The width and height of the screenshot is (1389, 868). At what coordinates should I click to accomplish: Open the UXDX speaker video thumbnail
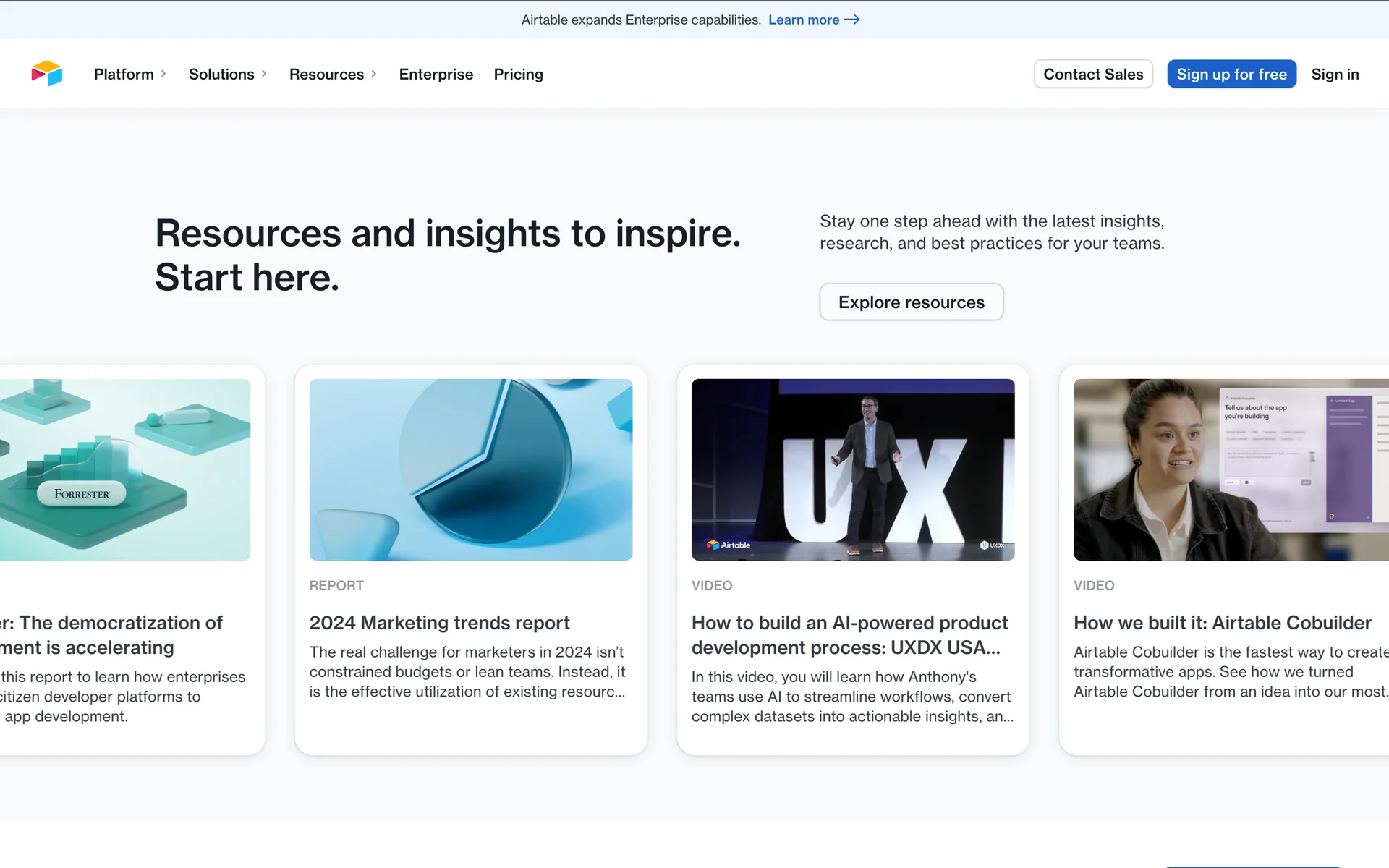pyautogui.click(x=852, y=469)
